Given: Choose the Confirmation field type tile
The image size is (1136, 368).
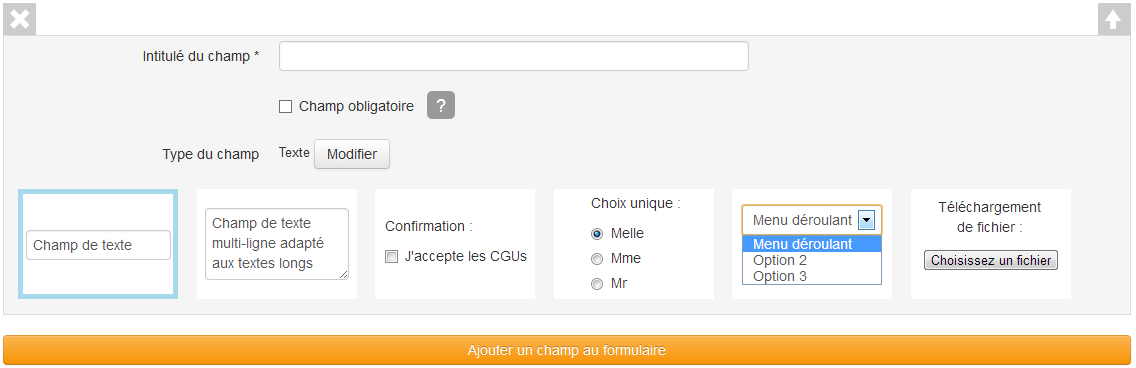Looking at the screenshot, I should tap(455, 244).
